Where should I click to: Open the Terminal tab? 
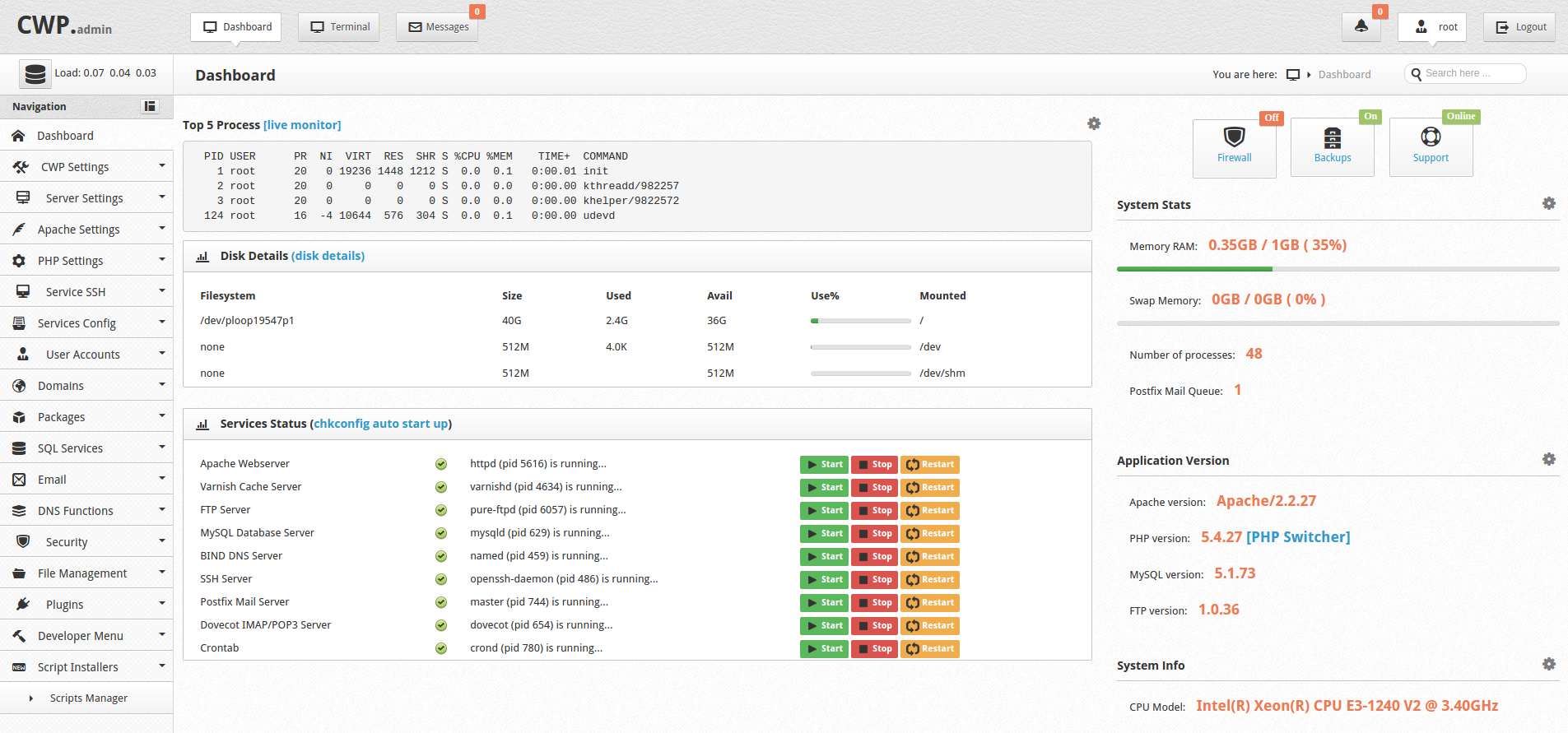(339, 27)
